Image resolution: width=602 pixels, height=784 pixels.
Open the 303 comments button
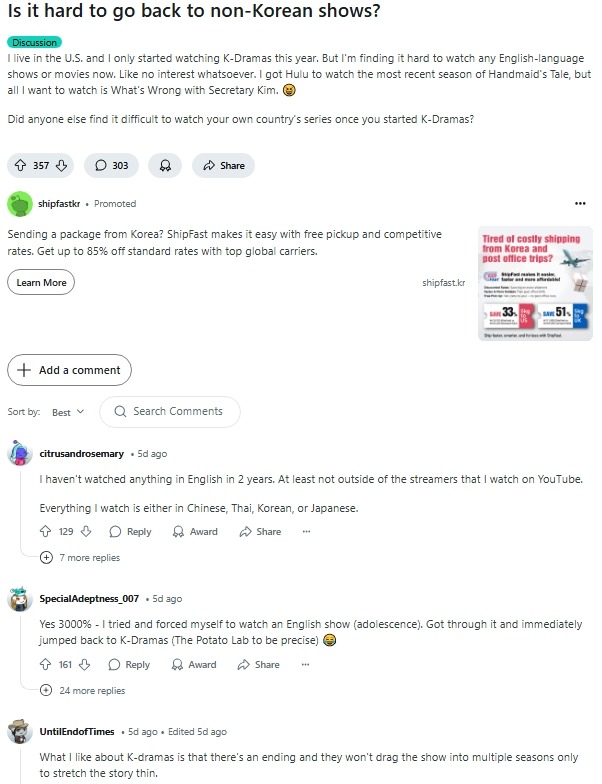click(x=111, y=166)
